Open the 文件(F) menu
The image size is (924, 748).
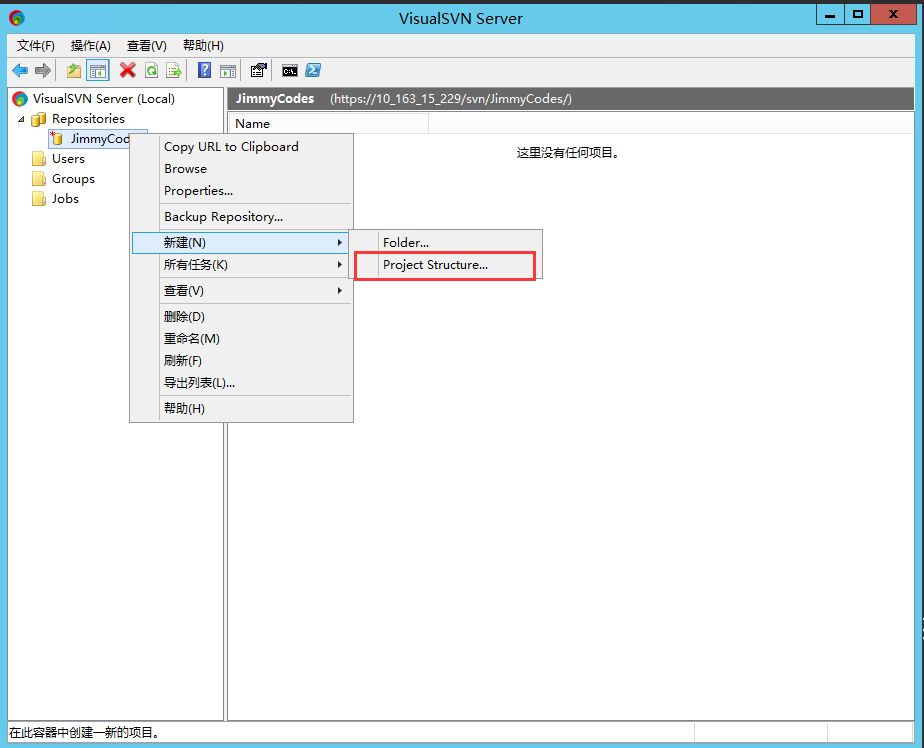click(x=35, y=46)
